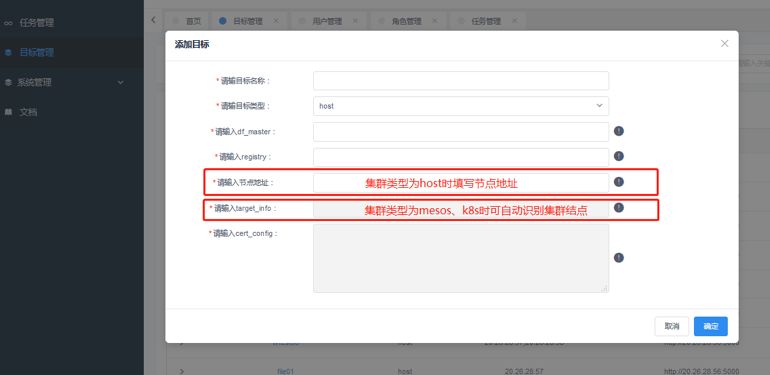
Task: Click the info icon beside 节点地址 field
Action: click(619, 182)
